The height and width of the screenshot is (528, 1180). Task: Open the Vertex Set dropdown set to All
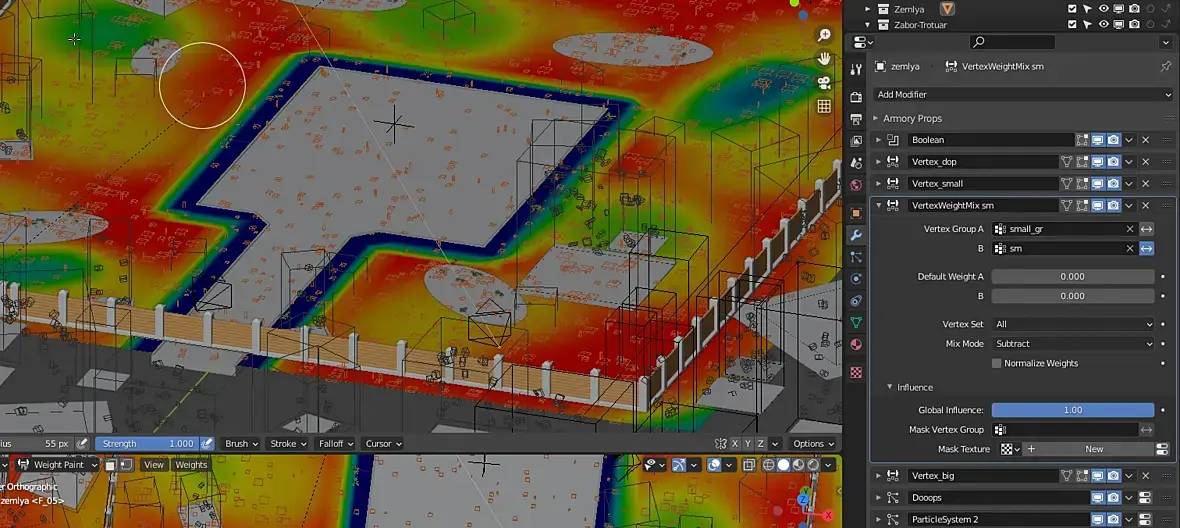click(x=1072, y=324)
